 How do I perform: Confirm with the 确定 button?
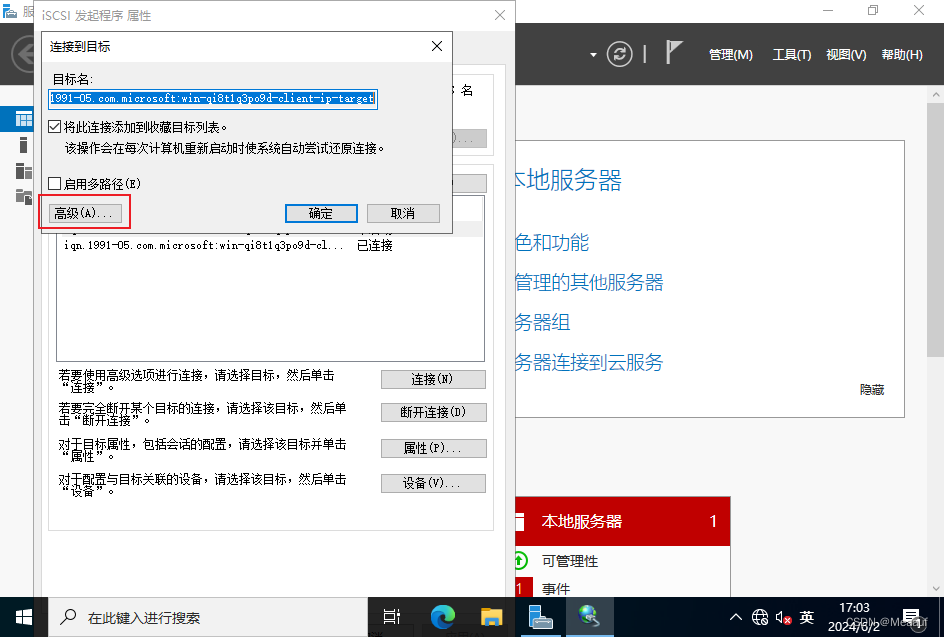tap(321, 213)
